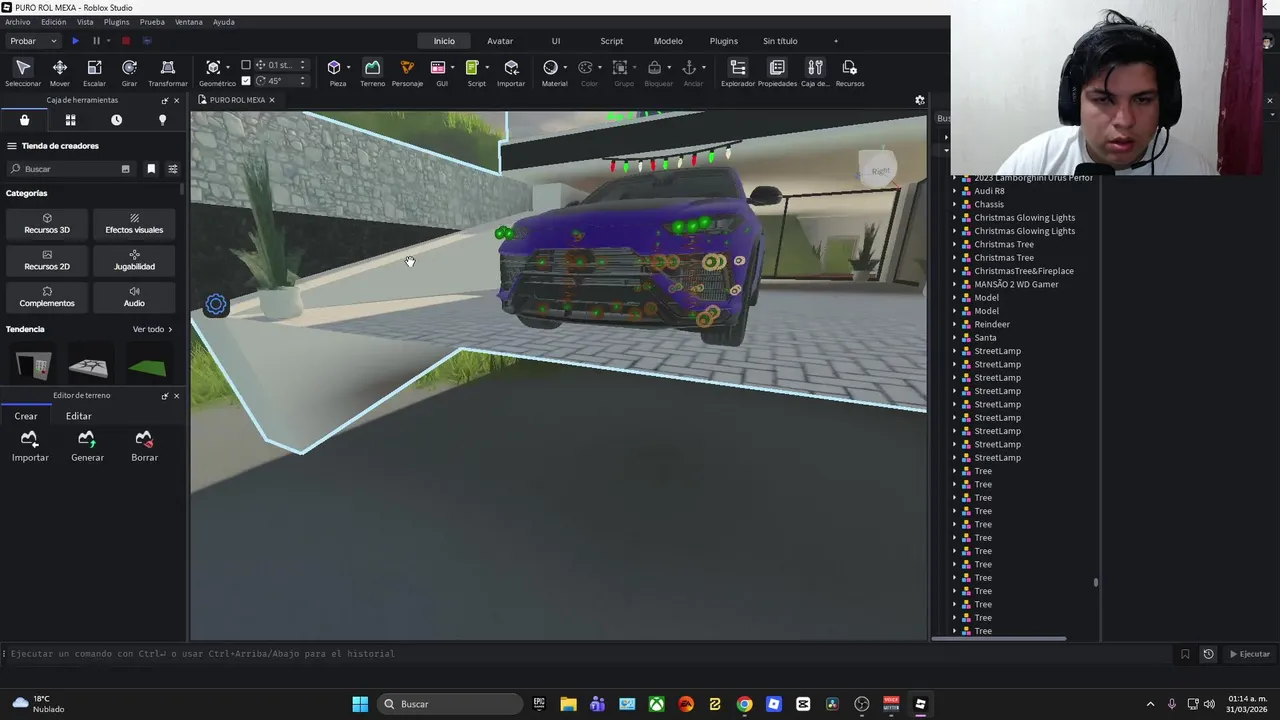This screenshot has width=1280, height=720.
Task: Toggle the Explorador panel
Action: (x=738, y=72)
